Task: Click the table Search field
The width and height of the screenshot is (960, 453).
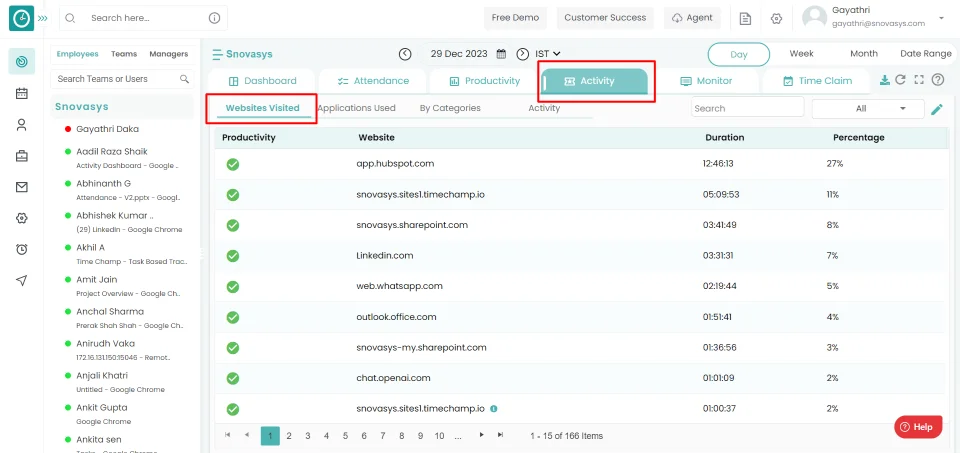Action: 748,108
